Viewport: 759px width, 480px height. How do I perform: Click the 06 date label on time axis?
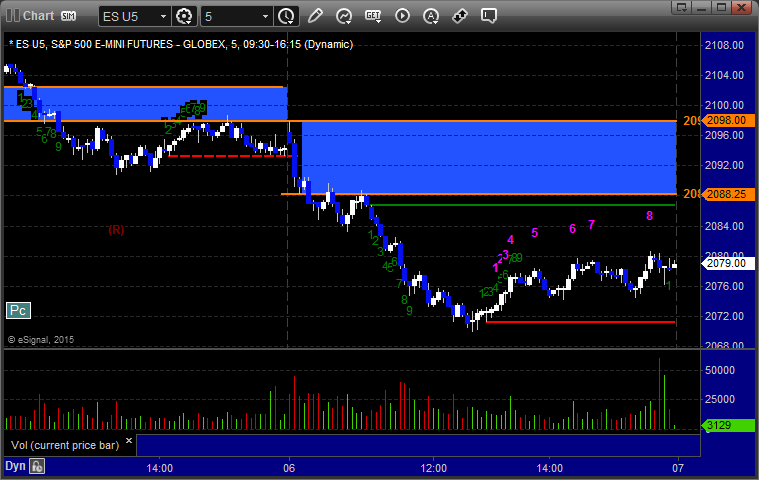(x=289, y=468)
